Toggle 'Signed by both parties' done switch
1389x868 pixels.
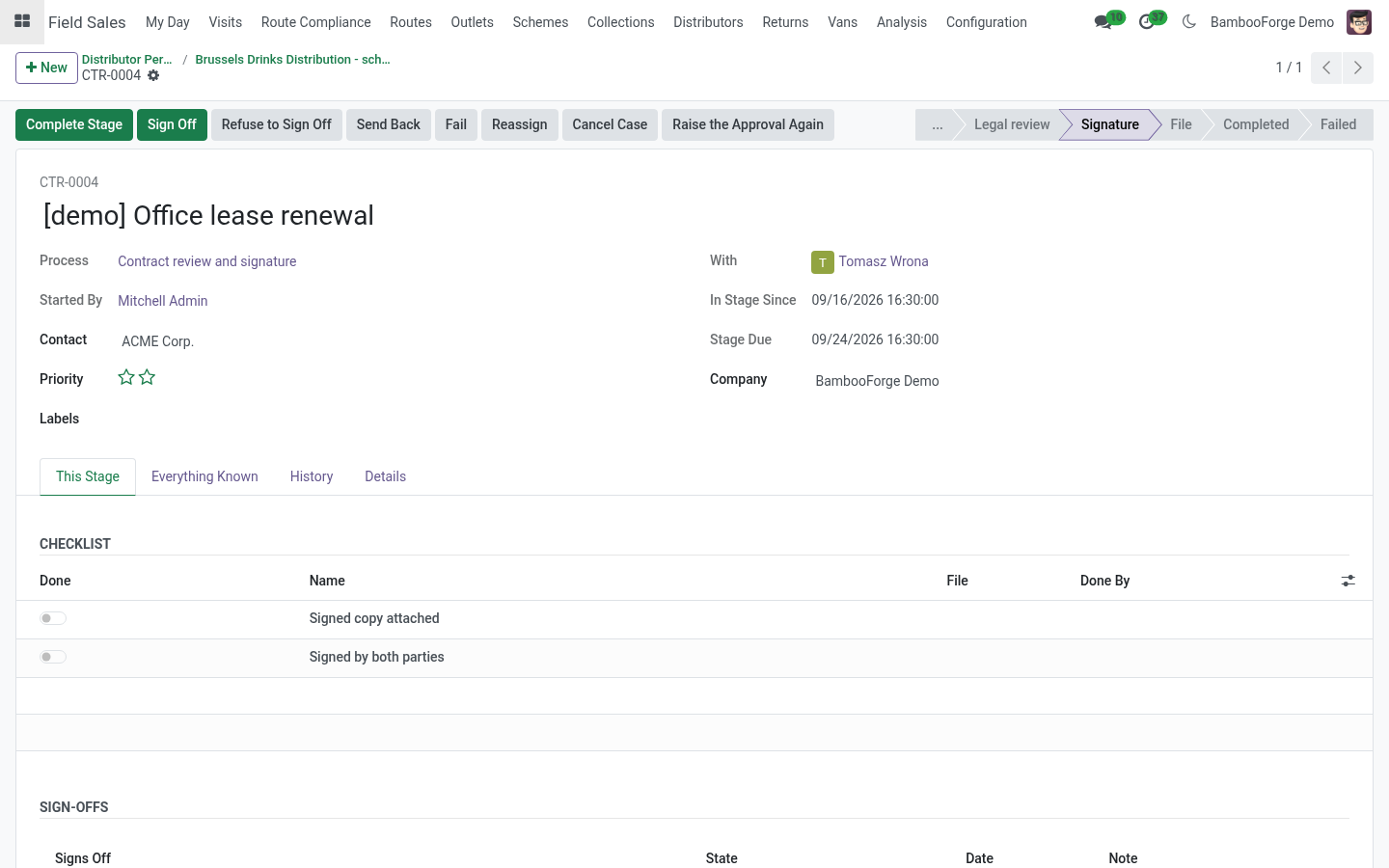click(x=53, y=657)
